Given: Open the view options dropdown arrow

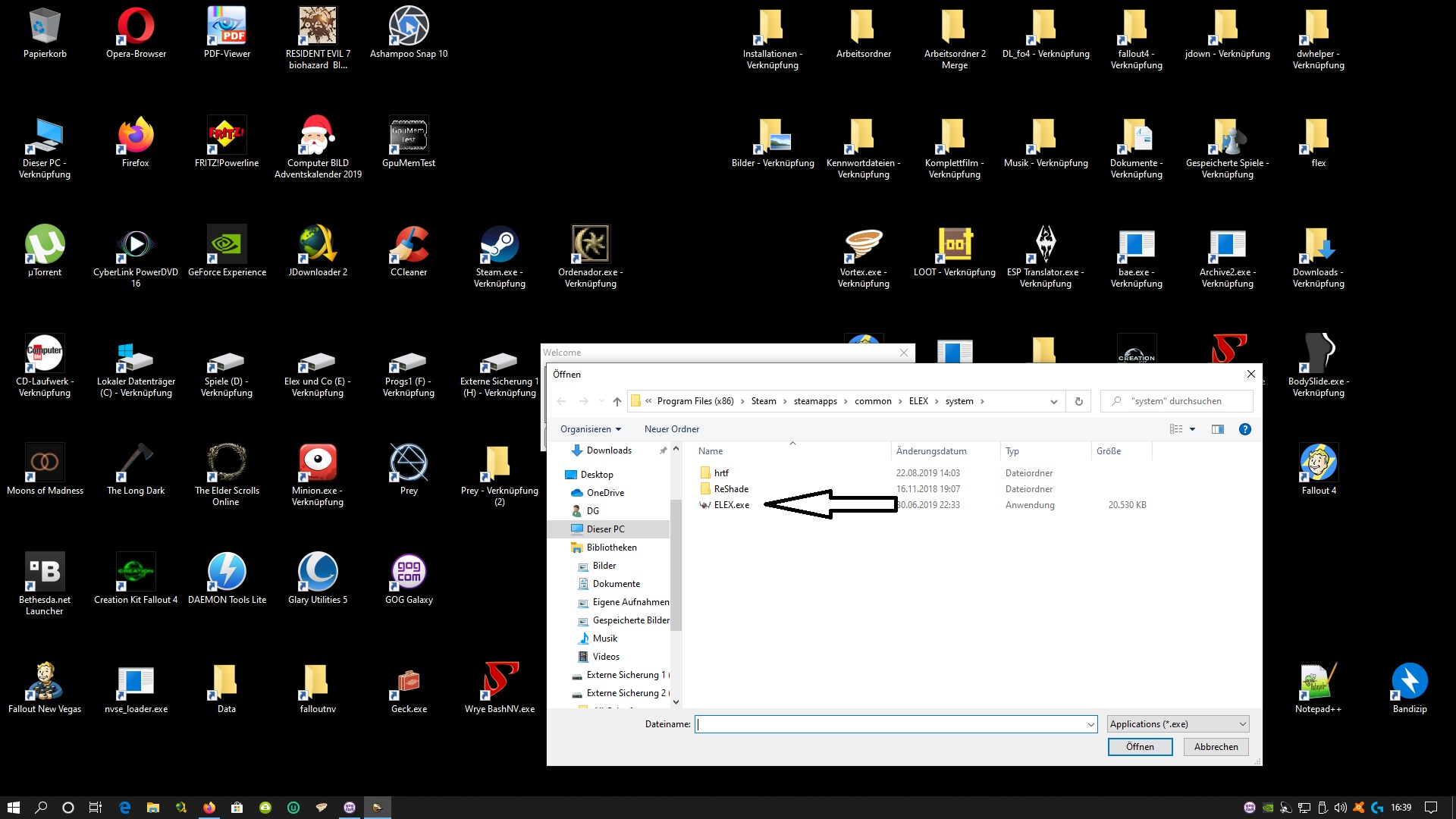Looking at the screenshot, I should 1192,429.
